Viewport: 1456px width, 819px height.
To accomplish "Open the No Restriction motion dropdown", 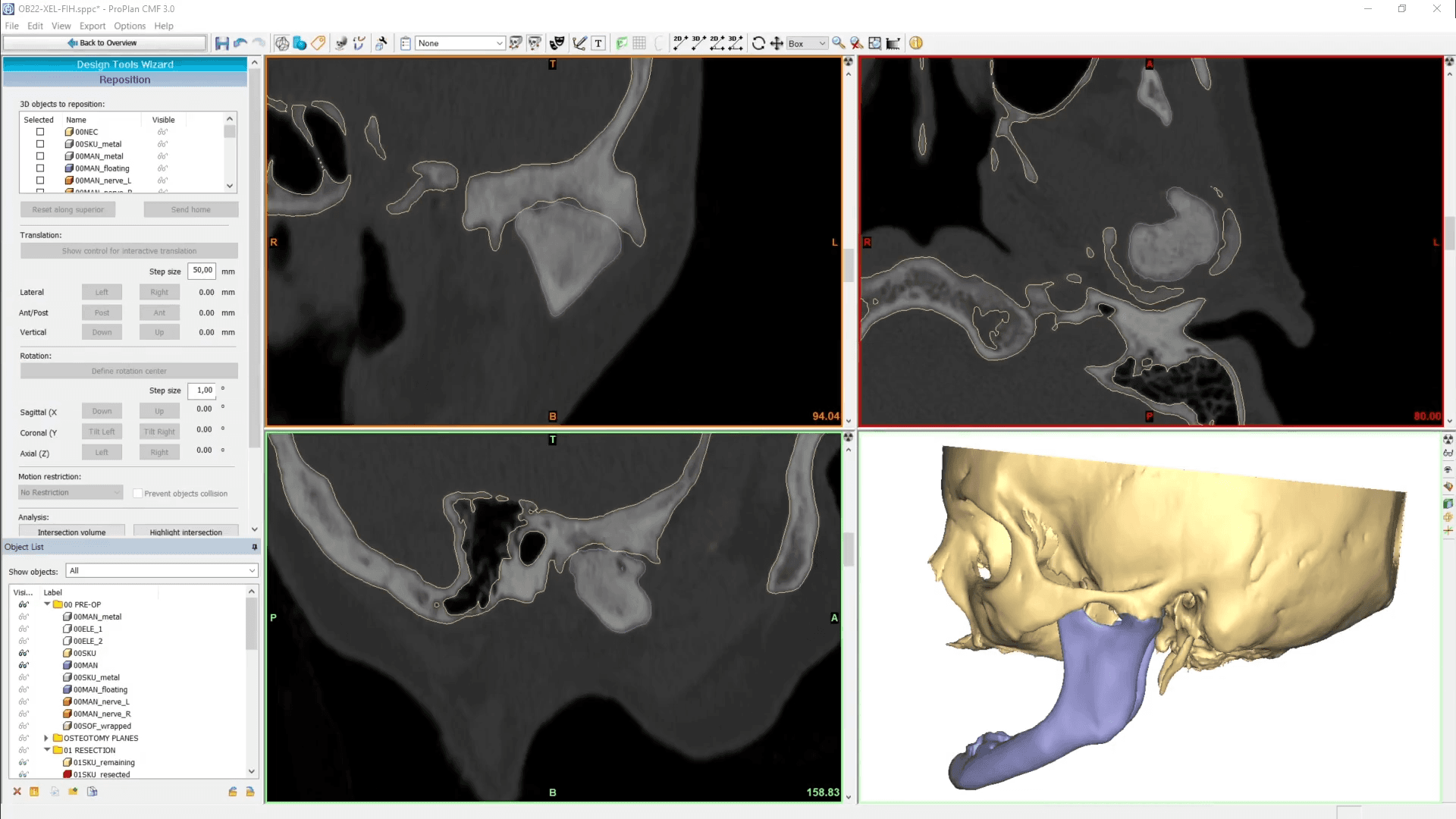I will [71, 493].
